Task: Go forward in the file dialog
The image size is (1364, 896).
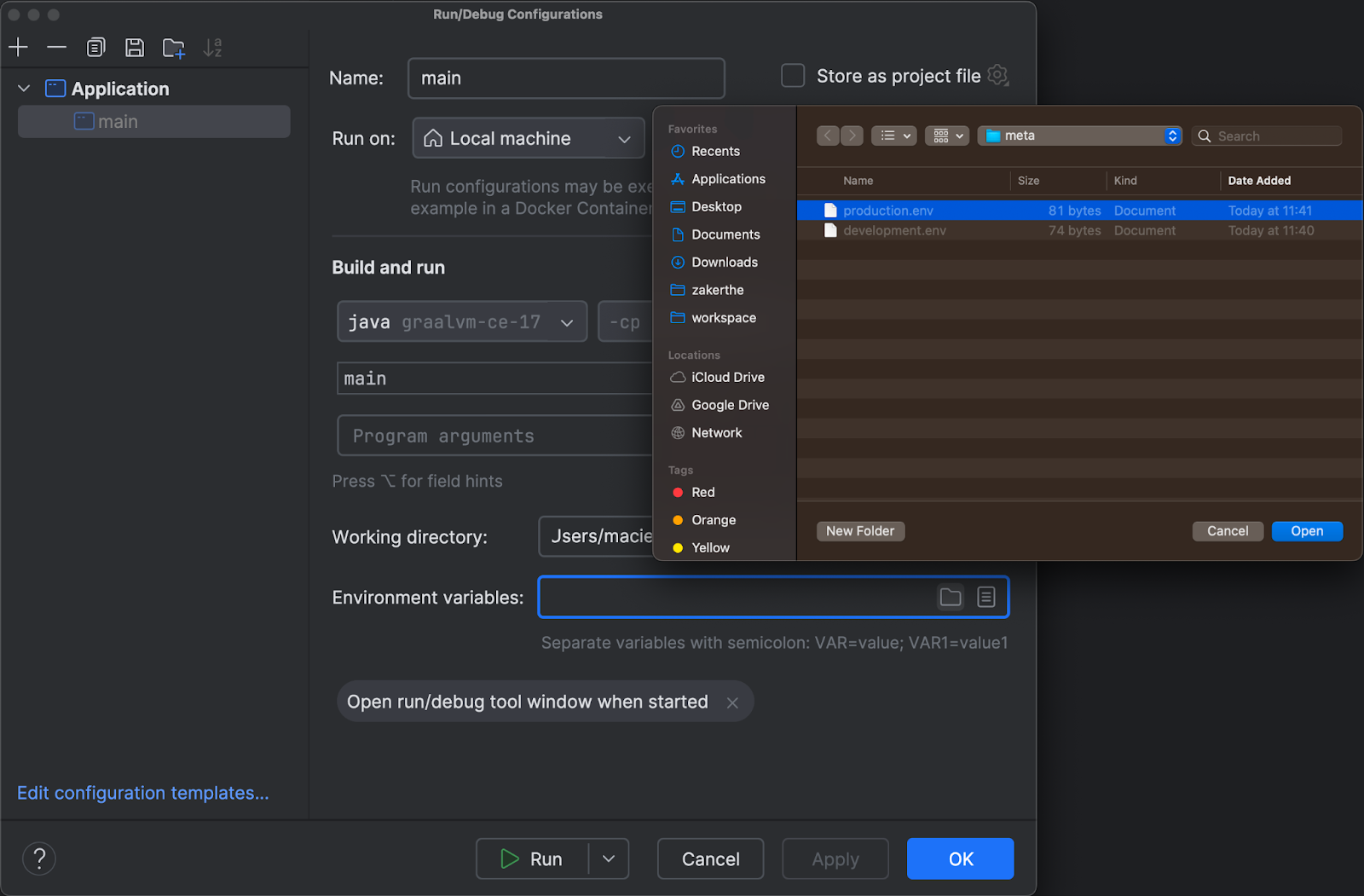Action: coord(852,136)
